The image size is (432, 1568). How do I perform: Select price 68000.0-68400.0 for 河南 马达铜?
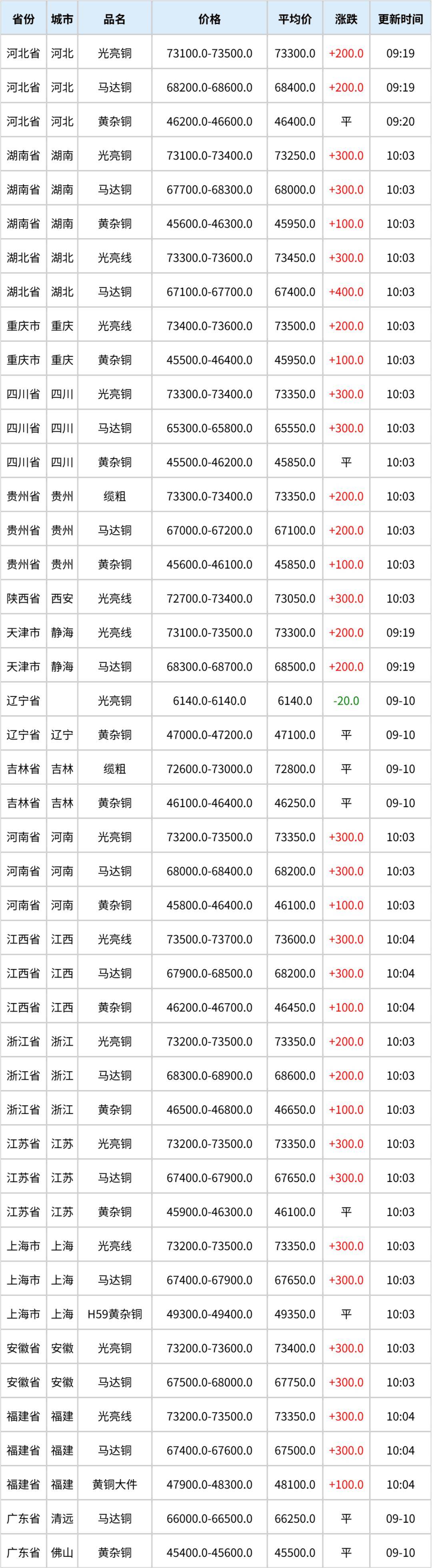209,871
